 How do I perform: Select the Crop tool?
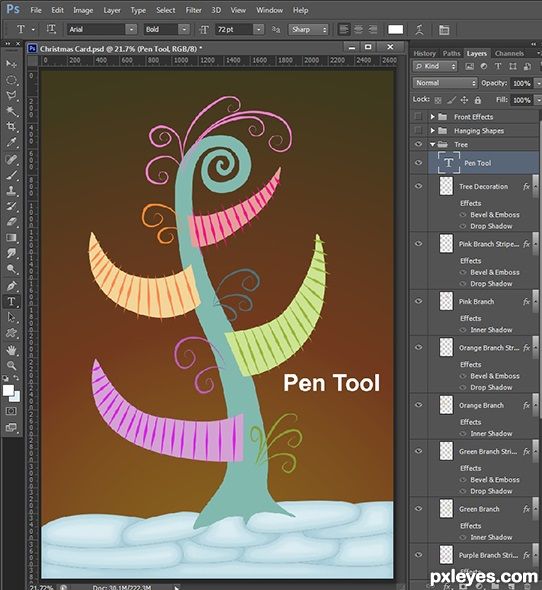[x=11, y=126]
